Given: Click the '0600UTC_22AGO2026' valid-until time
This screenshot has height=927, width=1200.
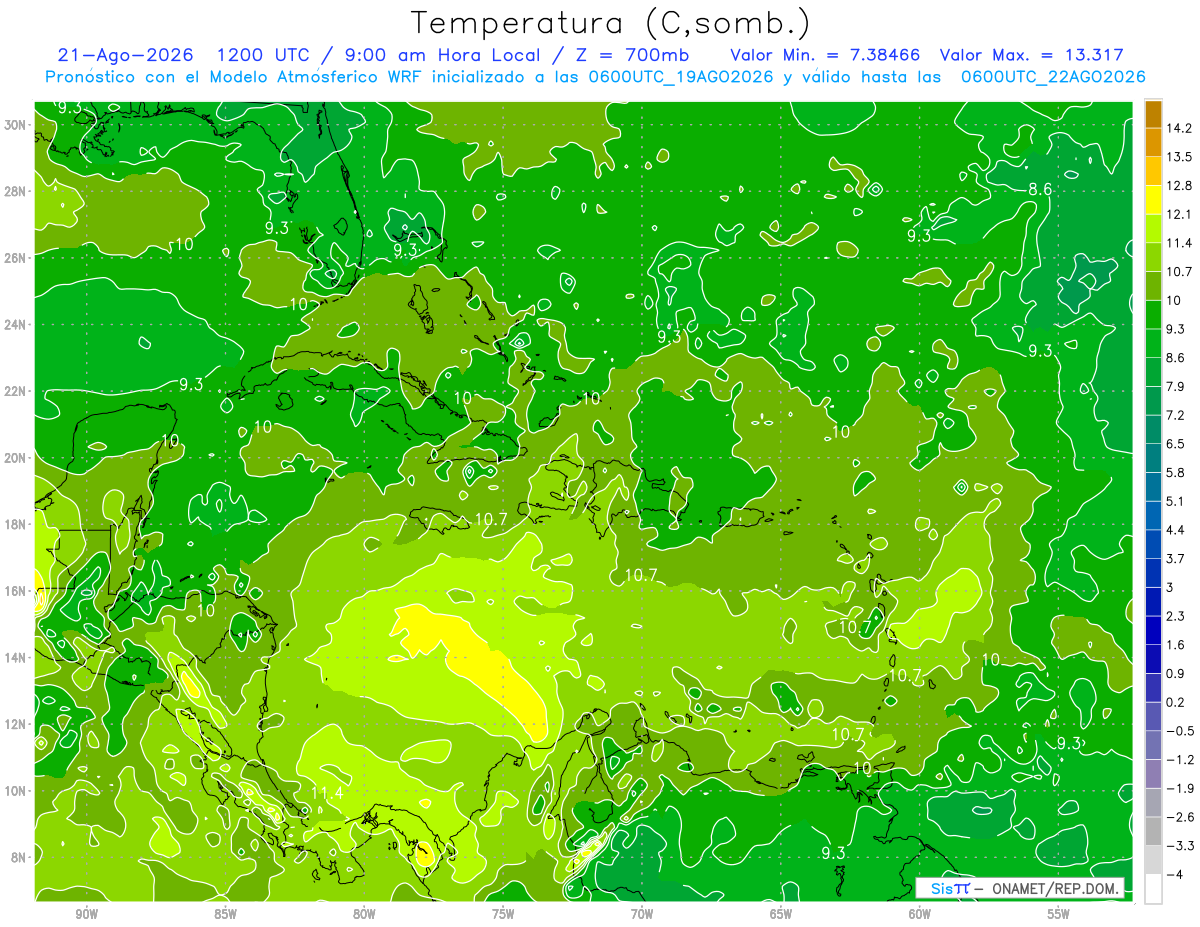Looking at the screenshot, I should coord(1053,77).
